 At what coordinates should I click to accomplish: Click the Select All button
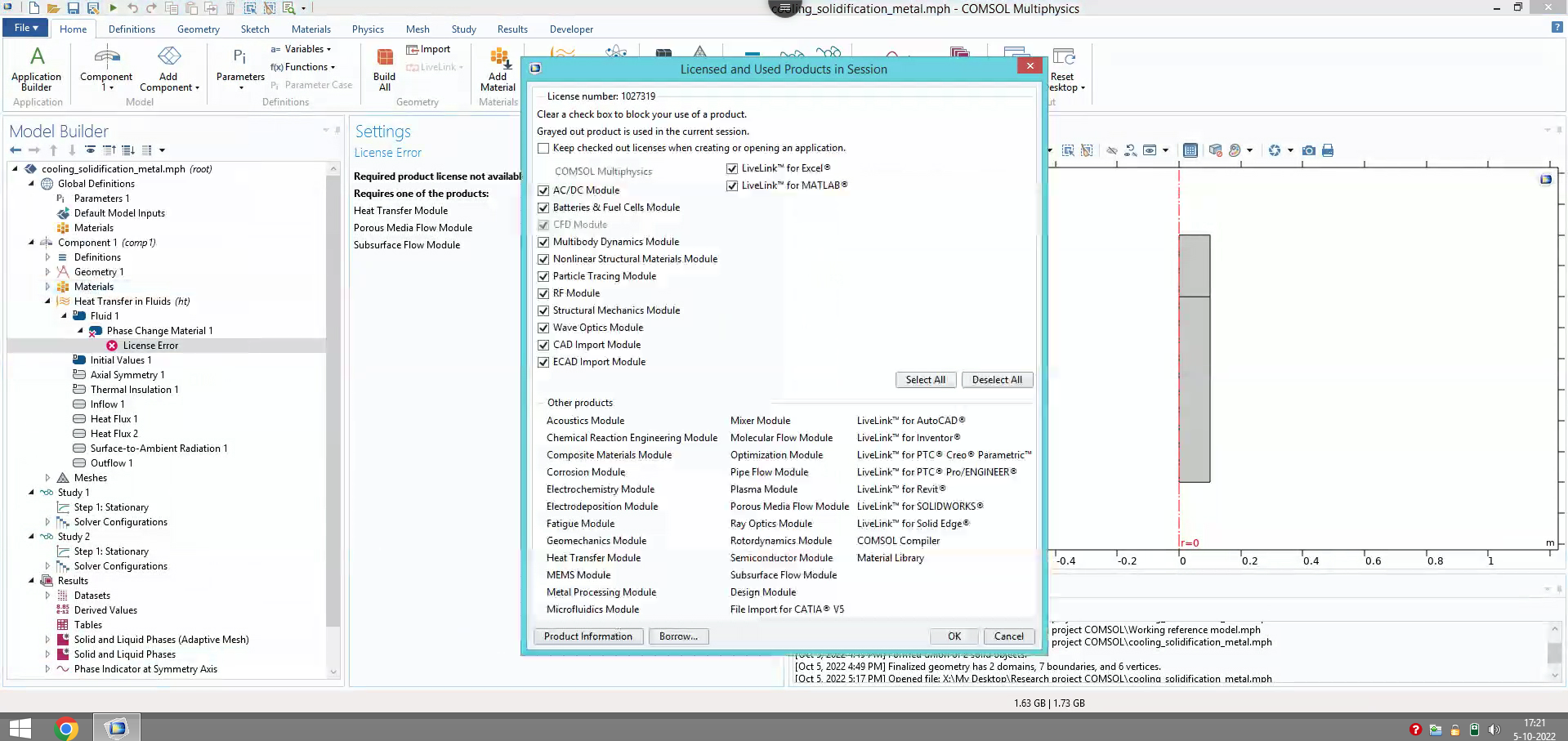pyautogui.click(x=925, y=380)
